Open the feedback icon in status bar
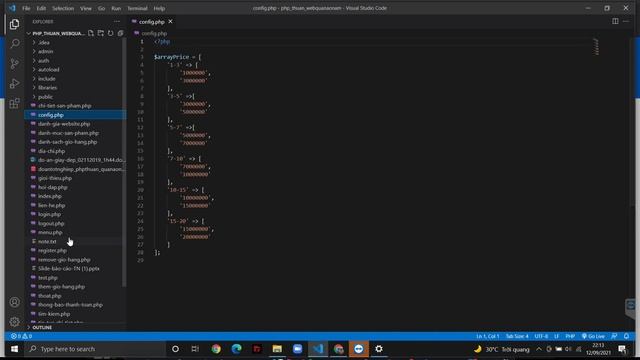 614,336
